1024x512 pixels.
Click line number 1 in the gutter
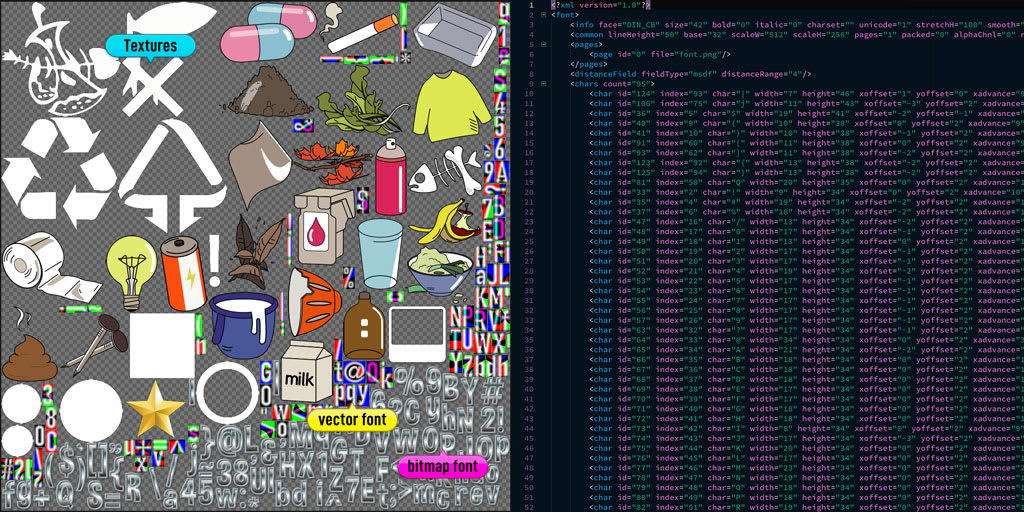[531, 5]
